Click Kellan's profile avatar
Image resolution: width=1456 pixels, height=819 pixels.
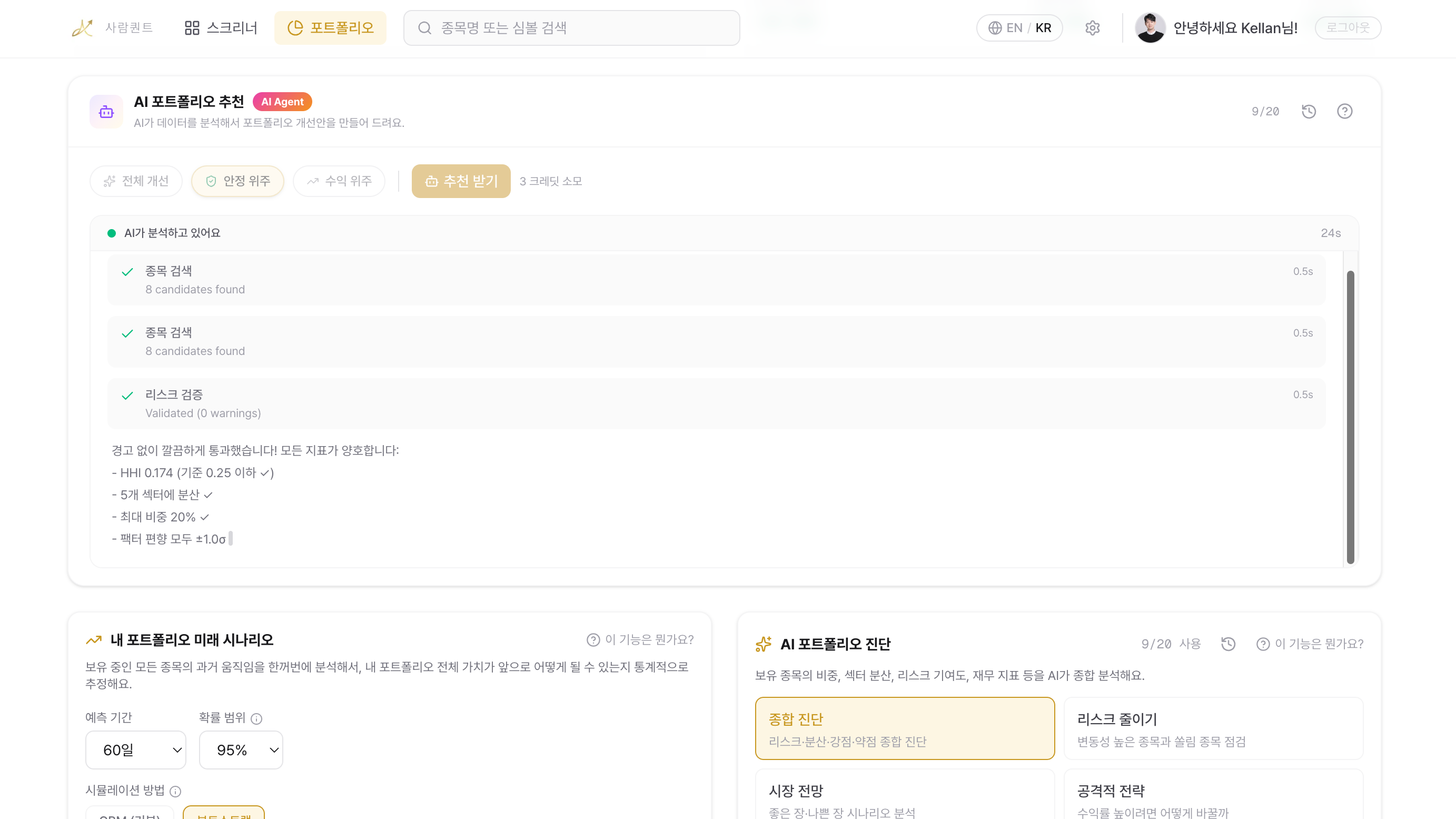(x=1150, y=28)
